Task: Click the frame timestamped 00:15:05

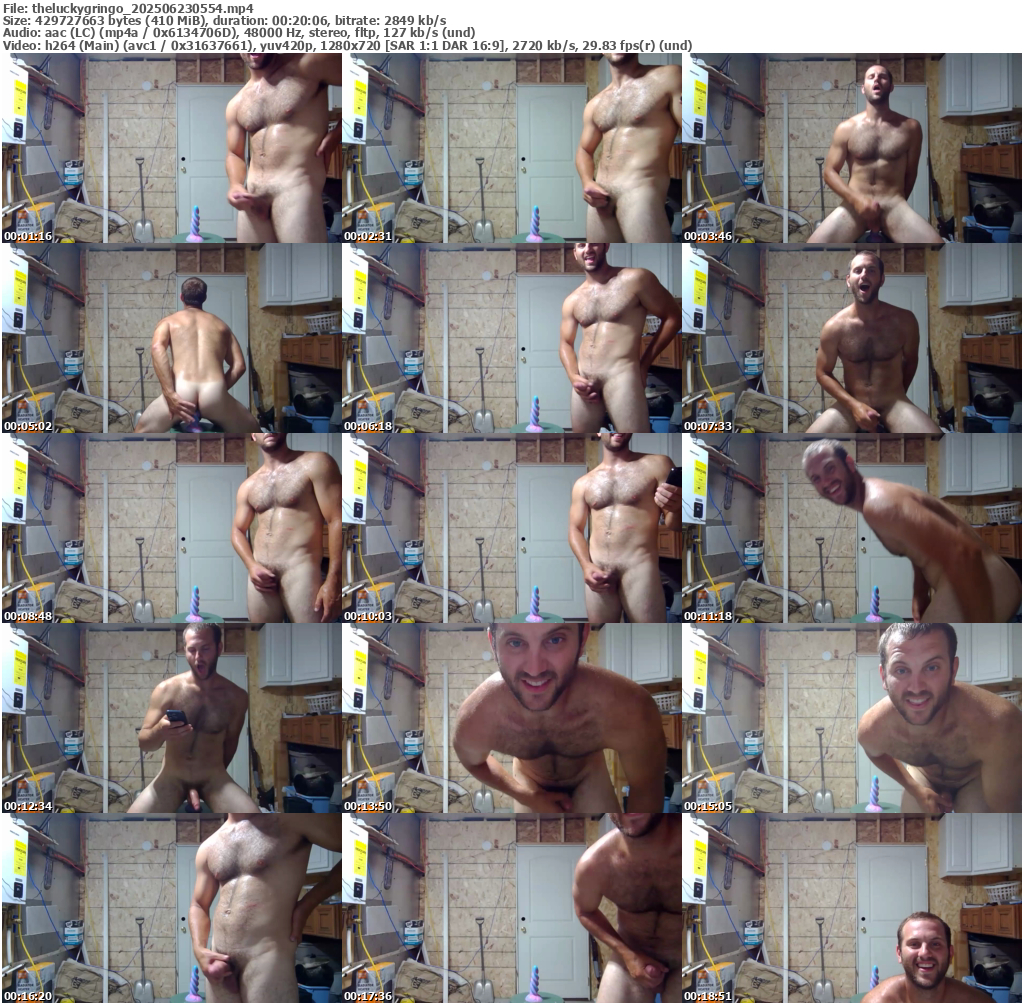Action: 852,718
